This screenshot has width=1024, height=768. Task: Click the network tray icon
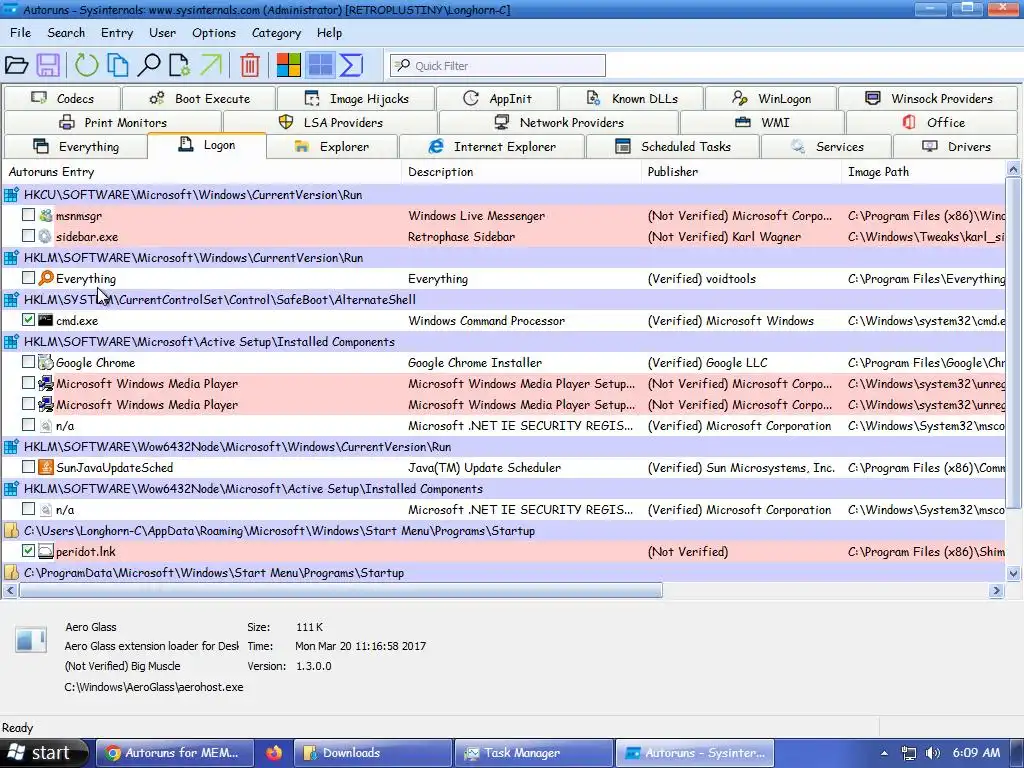coord(908,753)
